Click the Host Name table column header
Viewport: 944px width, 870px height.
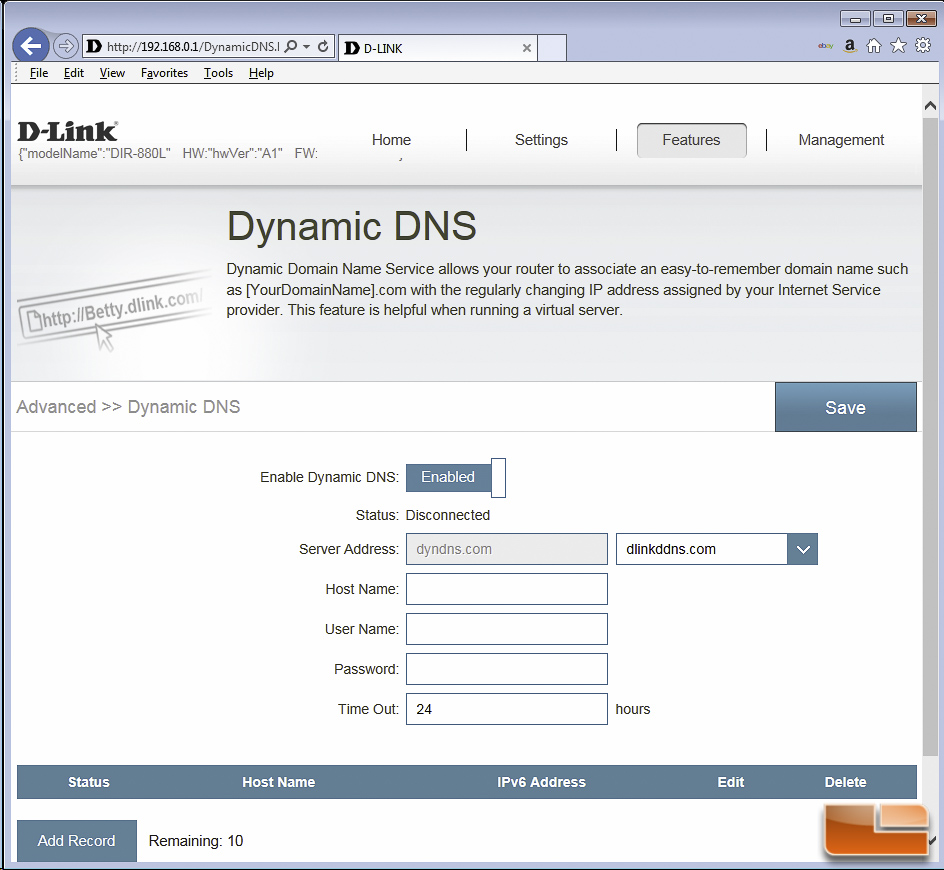point(278,782)
